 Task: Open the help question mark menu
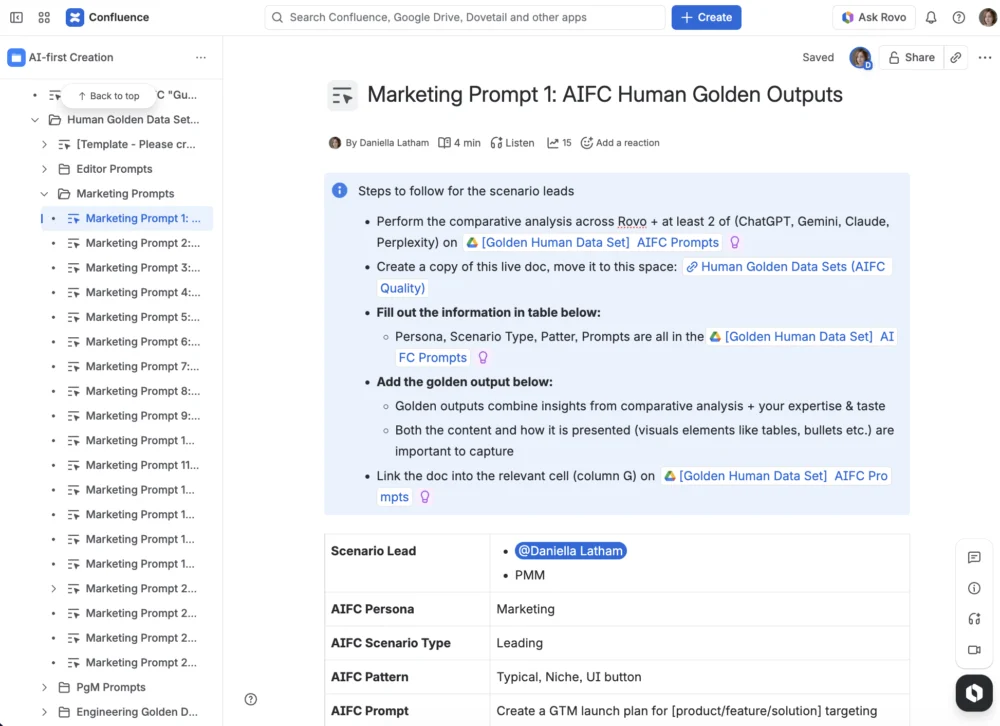[x=959, y=17]
